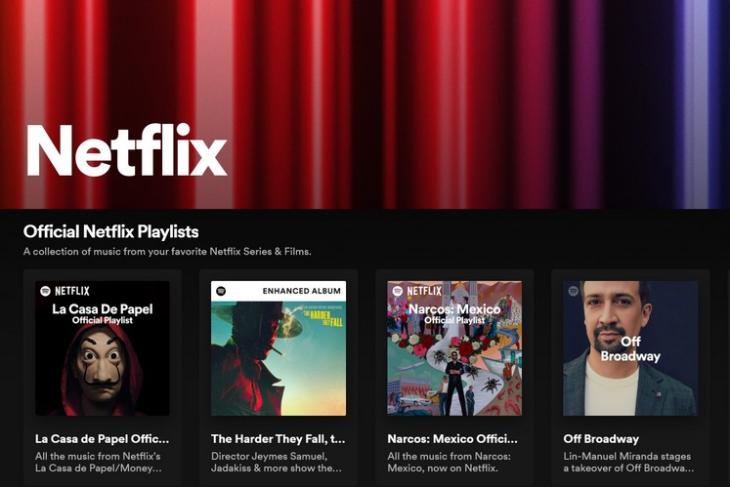
Task: Click Netflix wordmark on Narcos cover
Action: tap(424, 291)
